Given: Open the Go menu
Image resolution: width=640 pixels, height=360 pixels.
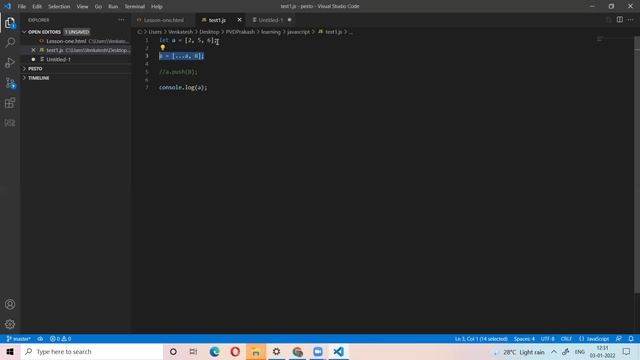Looking at the screenshot, I should (x=98, y=7).
